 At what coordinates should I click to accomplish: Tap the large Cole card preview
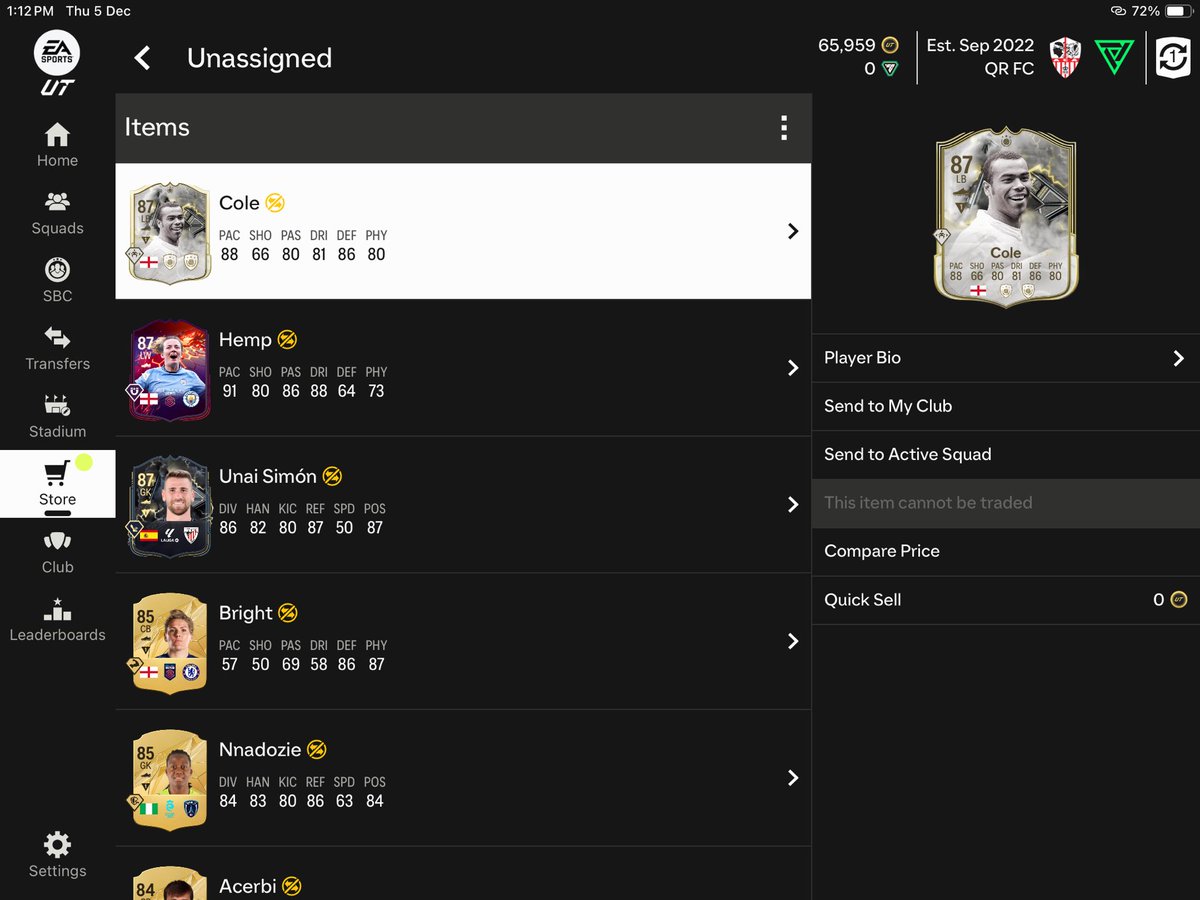[x=1005, y=217]
